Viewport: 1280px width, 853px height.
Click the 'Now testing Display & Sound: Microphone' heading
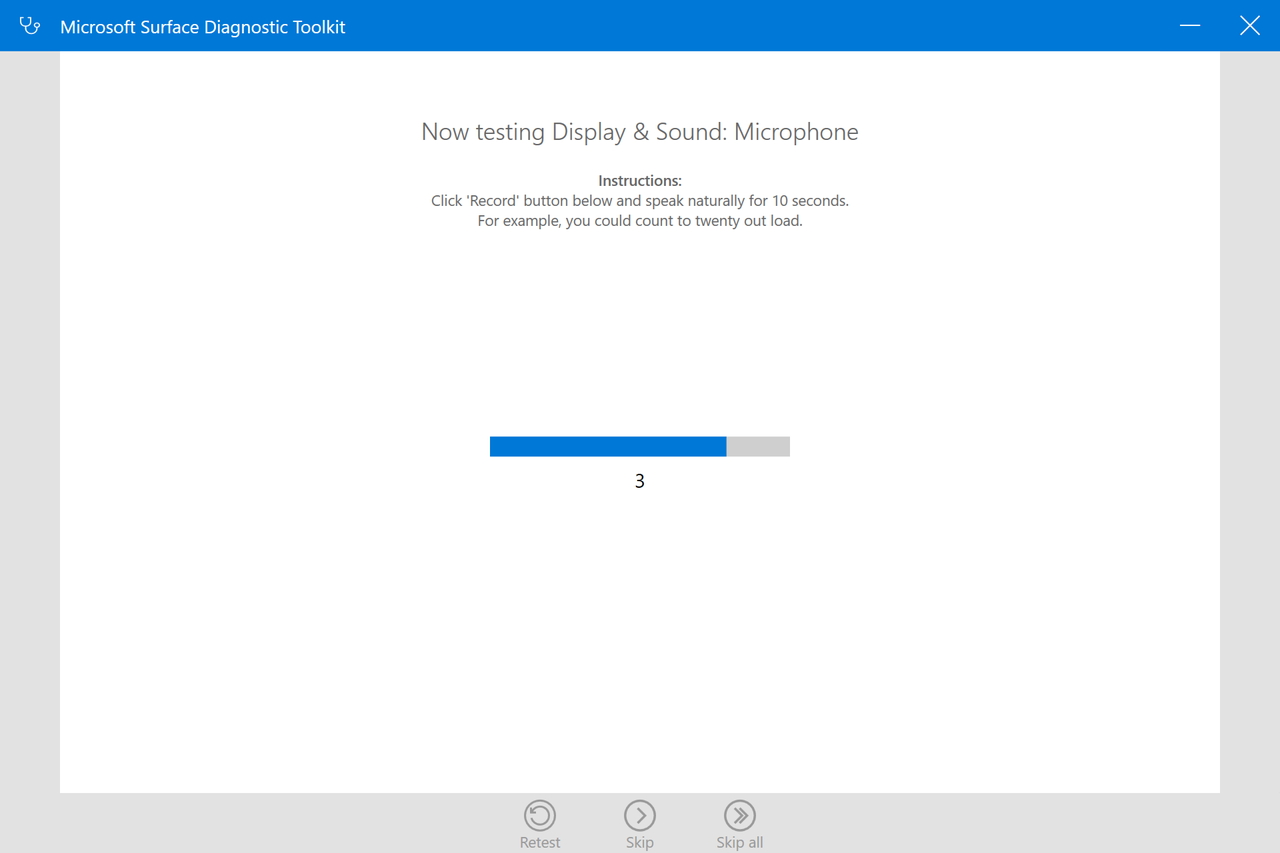640,132
